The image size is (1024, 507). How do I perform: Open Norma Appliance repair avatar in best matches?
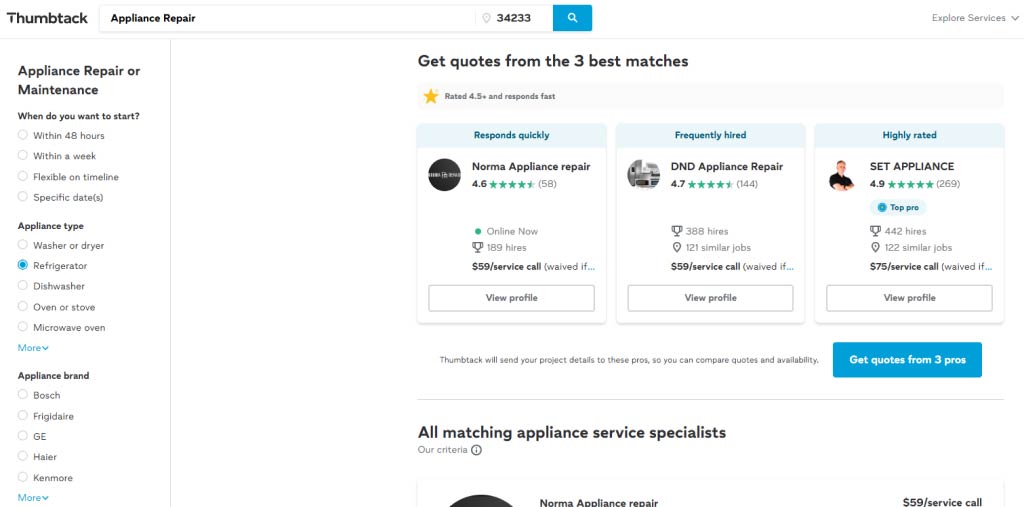[x=445, y=175]
